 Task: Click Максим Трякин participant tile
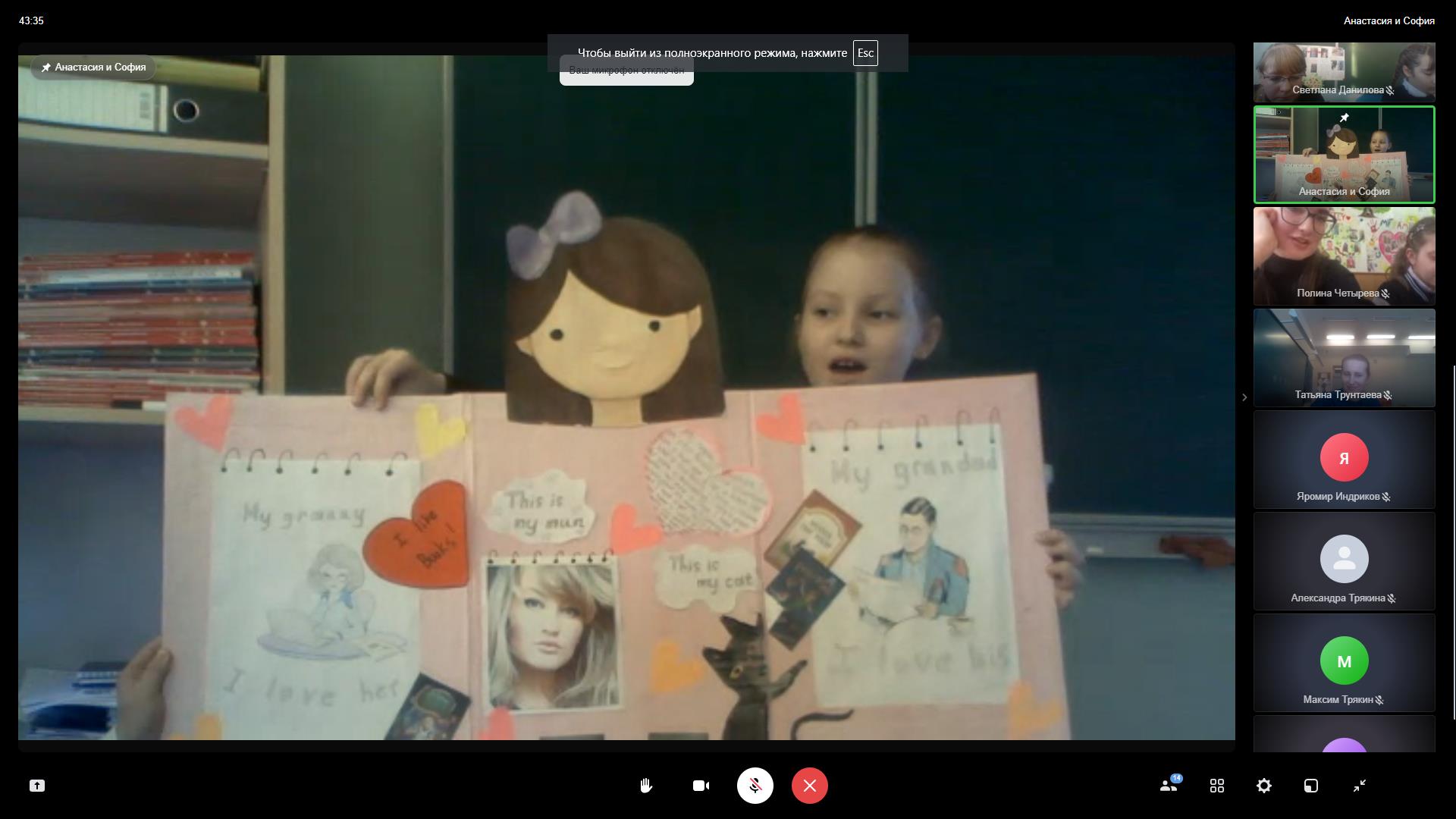1344,662
